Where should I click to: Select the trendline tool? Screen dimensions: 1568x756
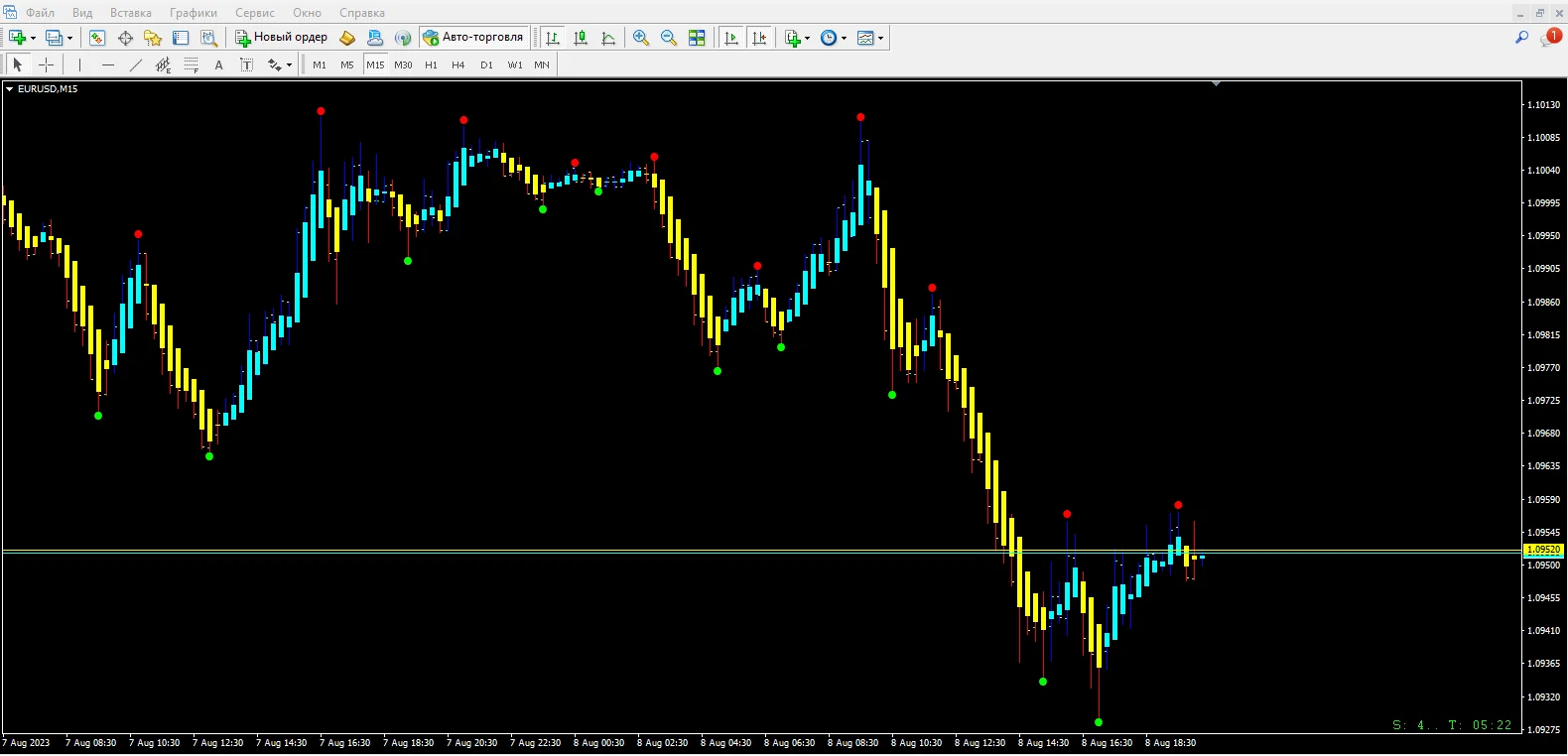tap(136, 64)
